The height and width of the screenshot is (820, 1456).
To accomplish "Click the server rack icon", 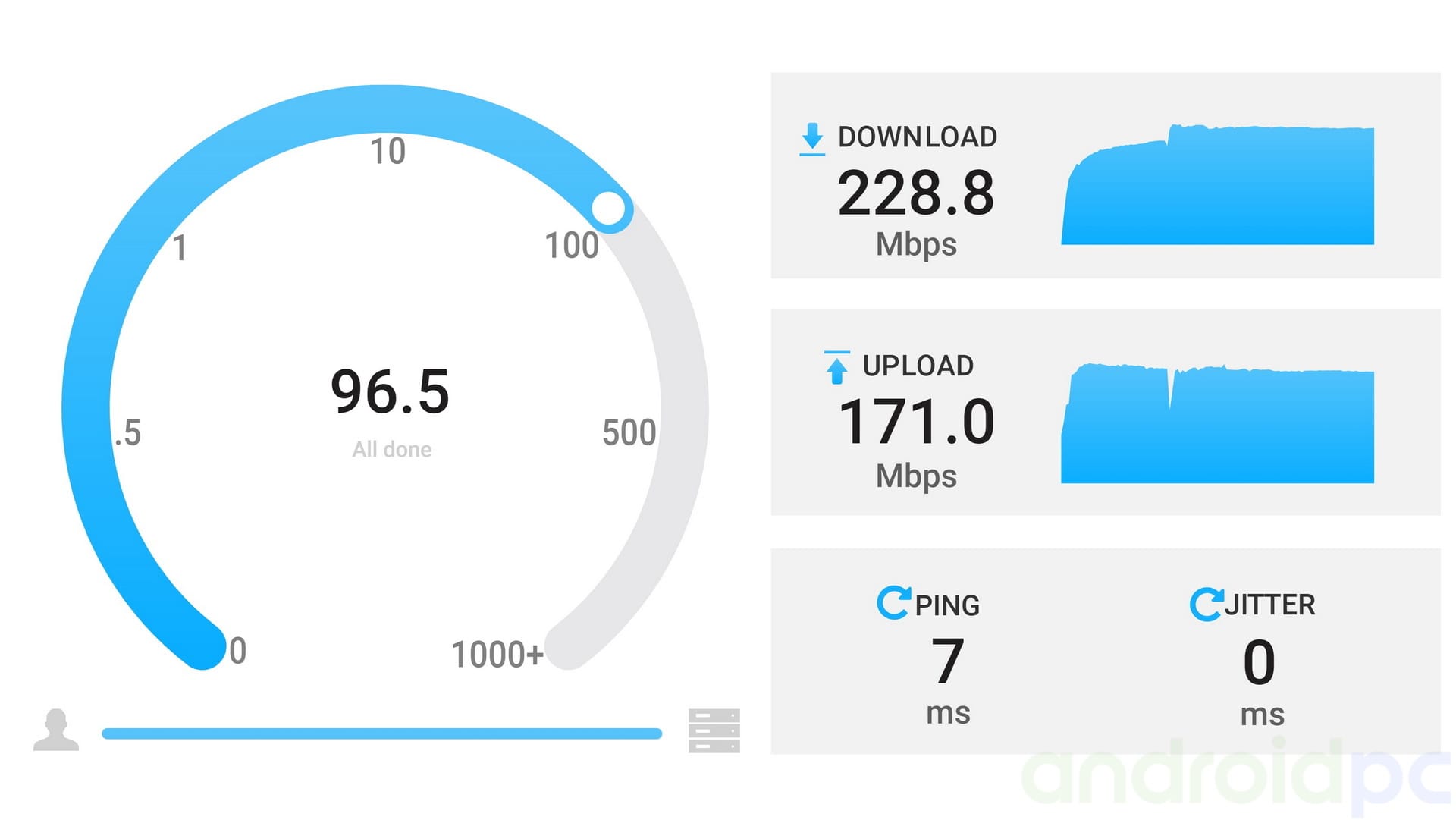I will (x=714, y=730).
